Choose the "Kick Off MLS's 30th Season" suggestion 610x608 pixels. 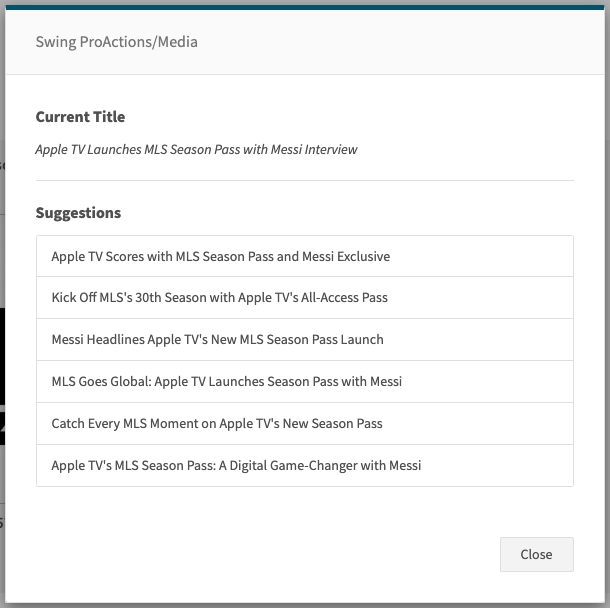tap(220, 297)
